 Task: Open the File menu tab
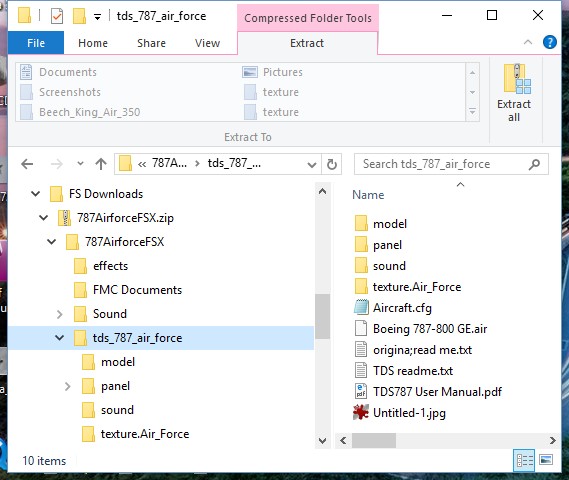[x=36, y=43]
